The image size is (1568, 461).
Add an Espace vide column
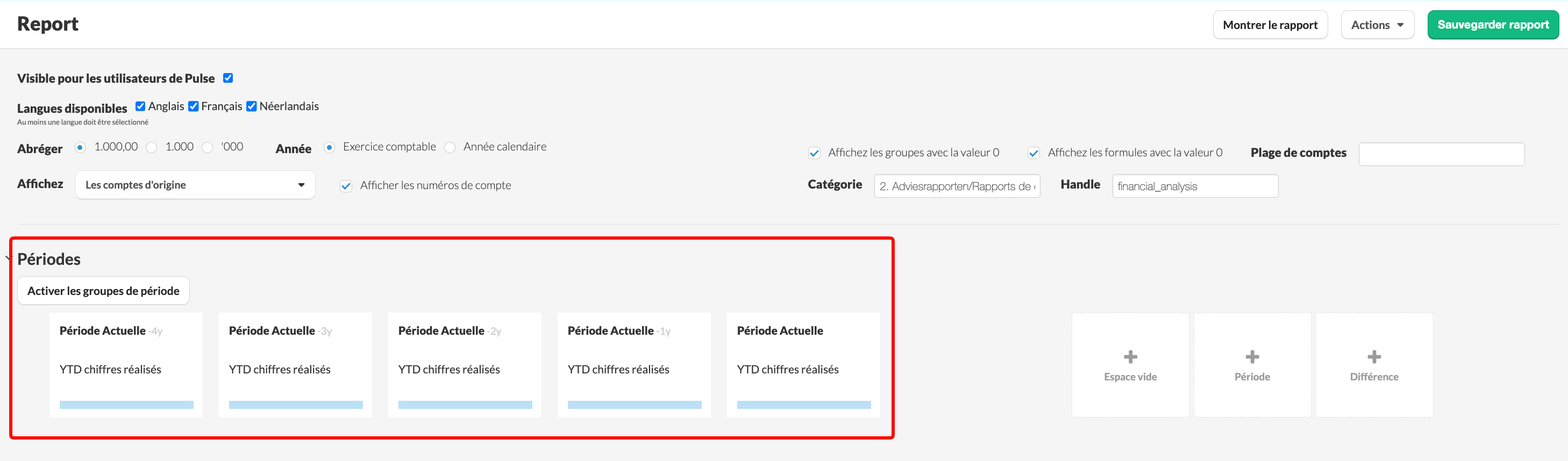pyautogui.click(x=1130, y=365)
